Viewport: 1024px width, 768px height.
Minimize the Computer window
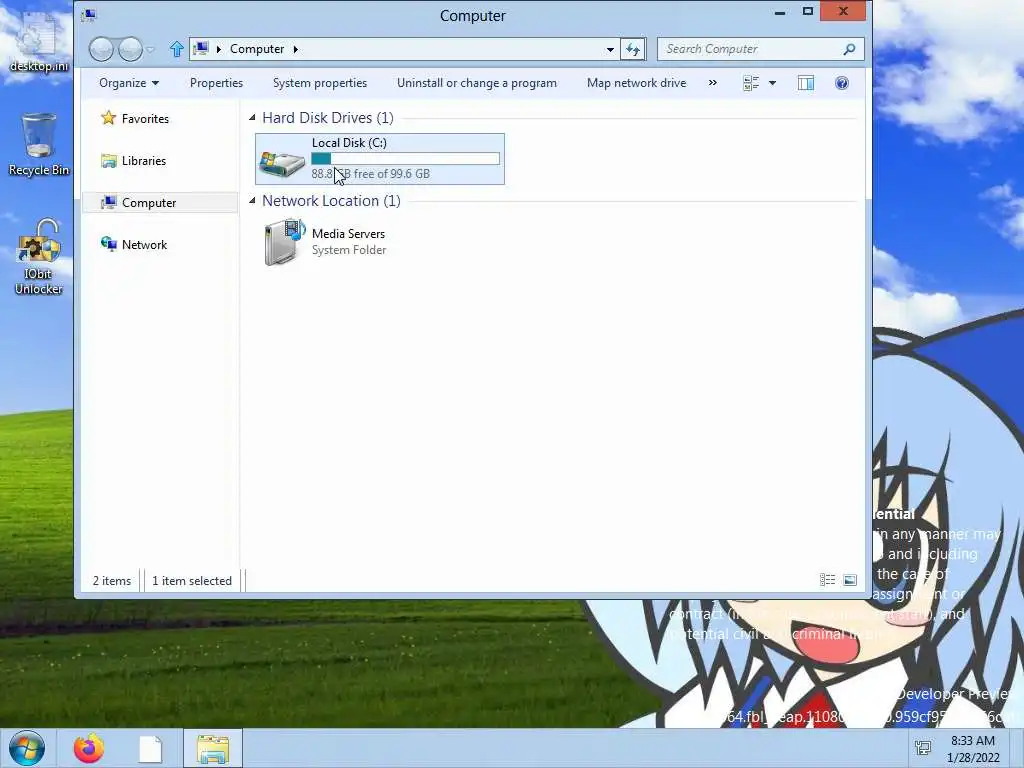click(780, 12)
